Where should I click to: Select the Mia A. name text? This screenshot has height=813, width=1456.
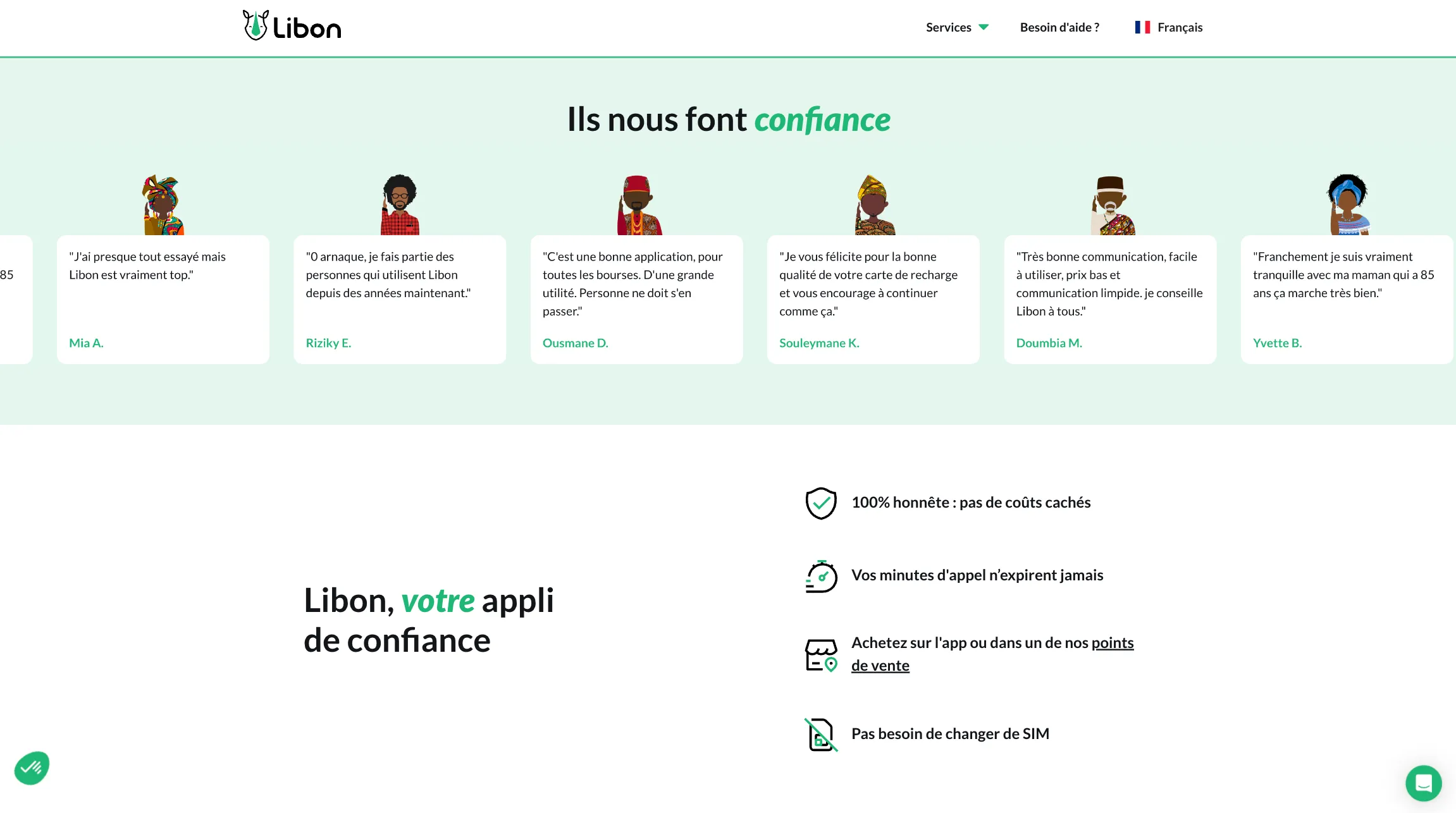(86, 343)
